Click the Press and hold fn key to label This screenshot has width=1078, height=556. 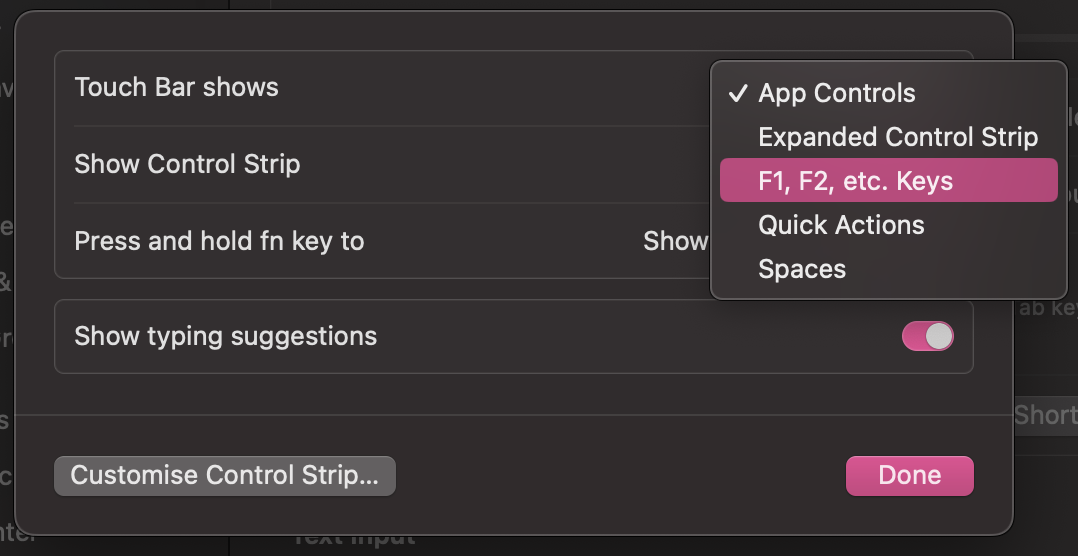(219, 241)
